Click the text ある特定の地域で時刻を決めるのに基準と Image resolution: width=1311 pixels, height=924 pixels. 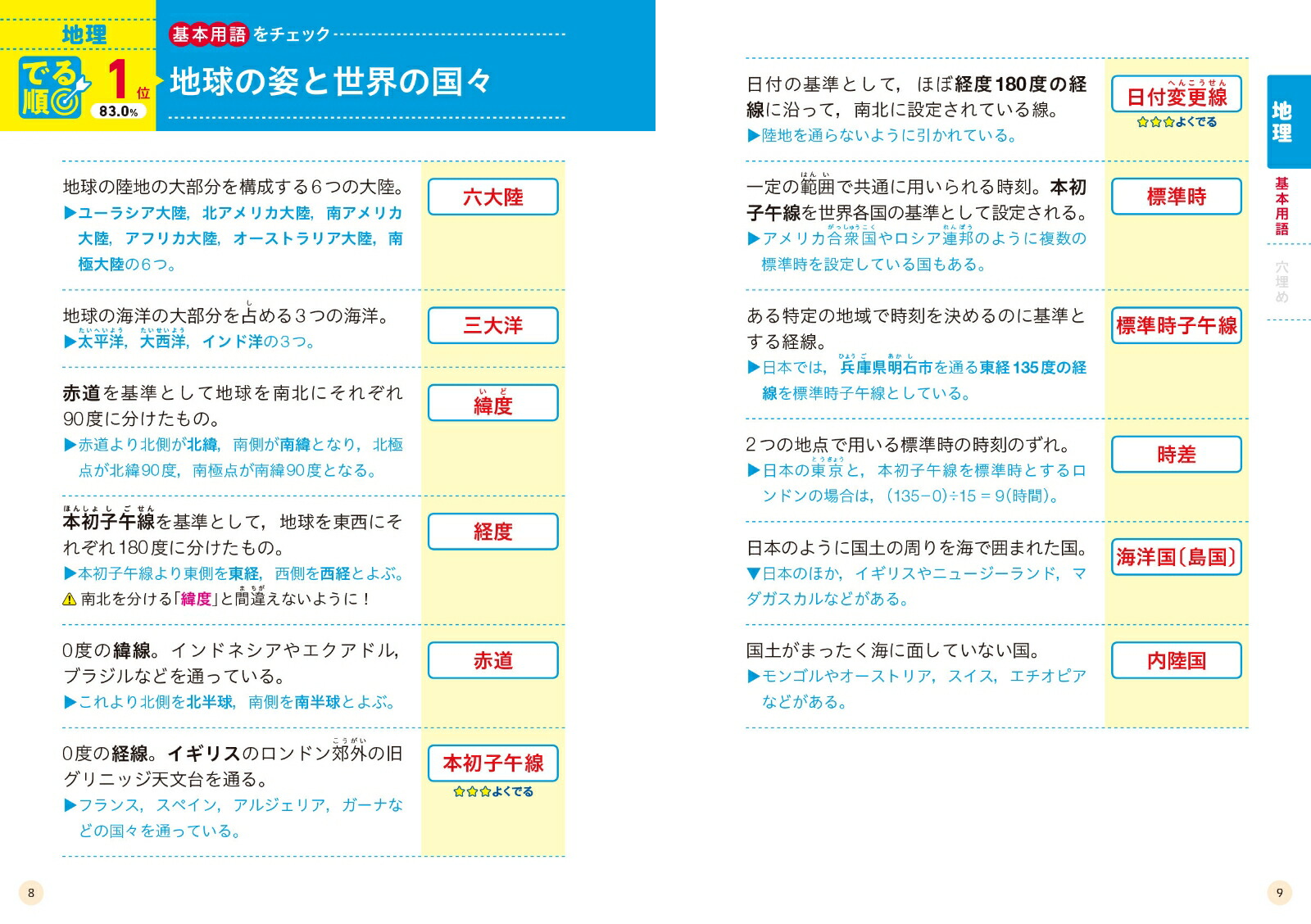(x=916, y=315)
